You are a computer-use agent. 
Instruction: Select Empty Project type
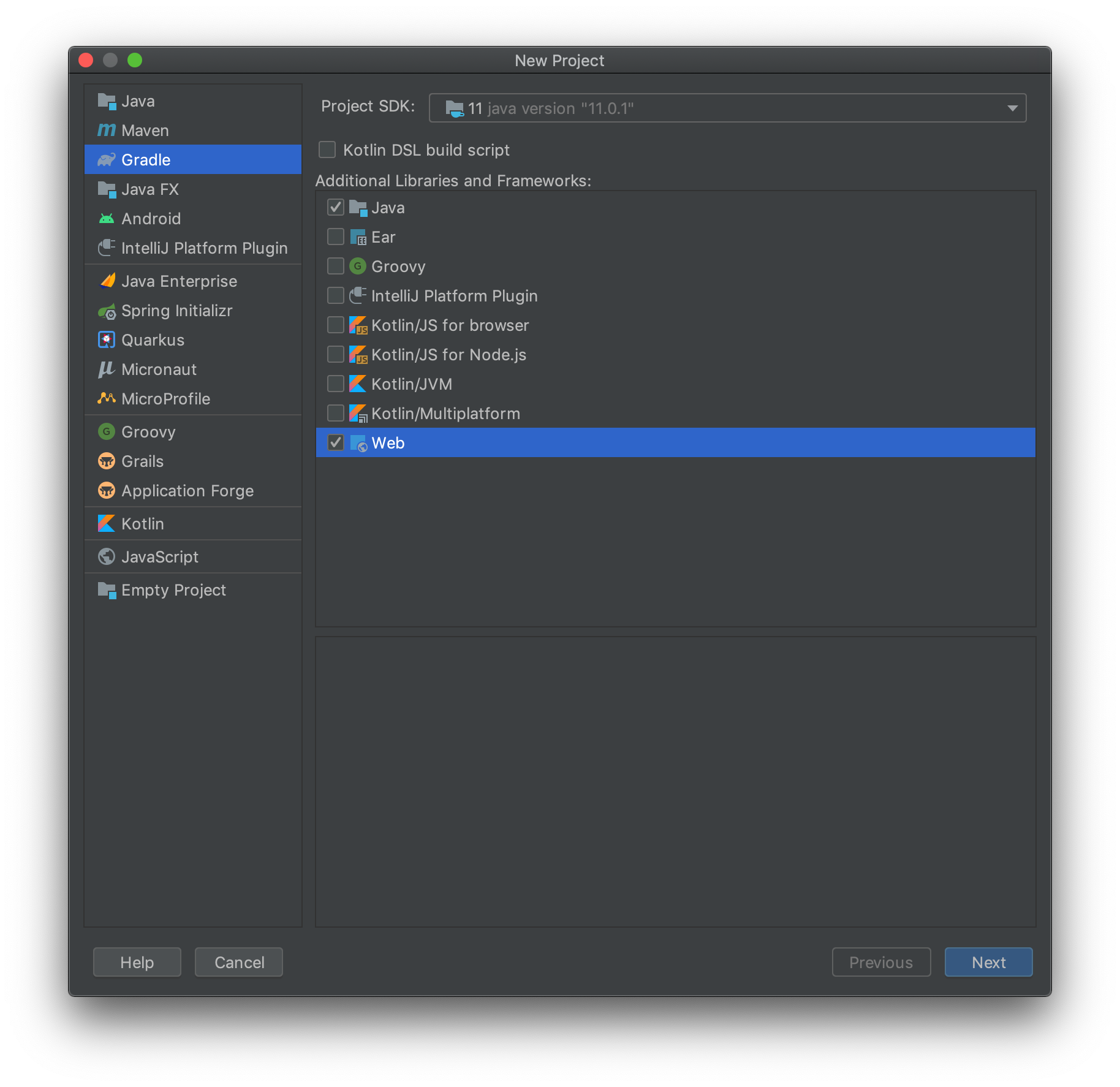pos(193,590)
